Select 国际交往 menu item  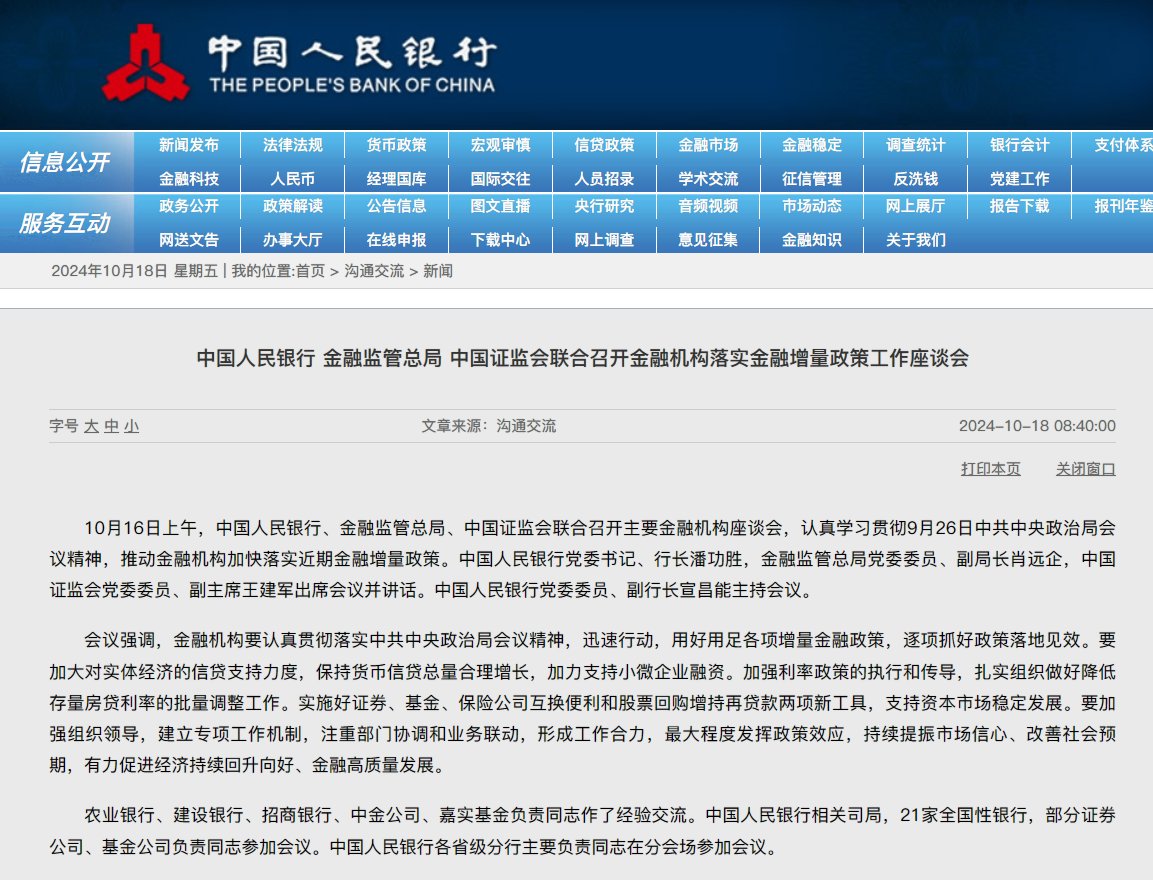501,179
